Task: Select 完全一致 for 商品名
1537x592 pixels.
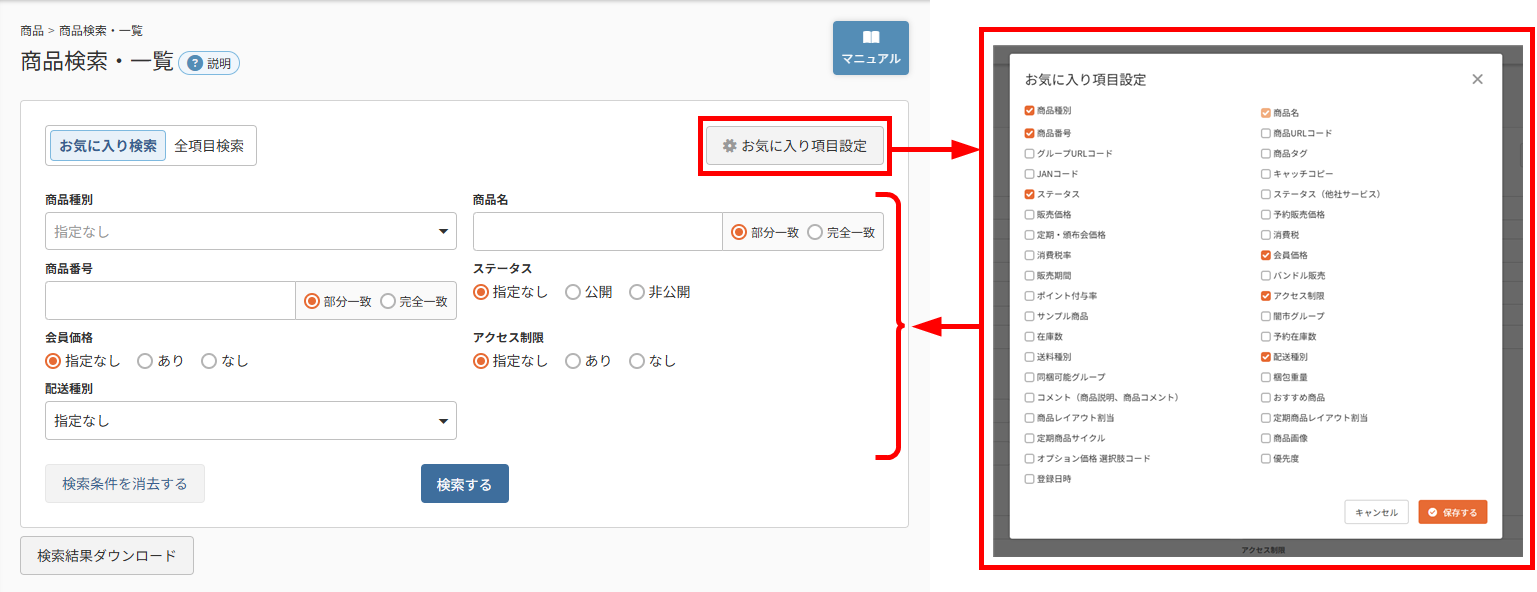Action: [815, 232]
